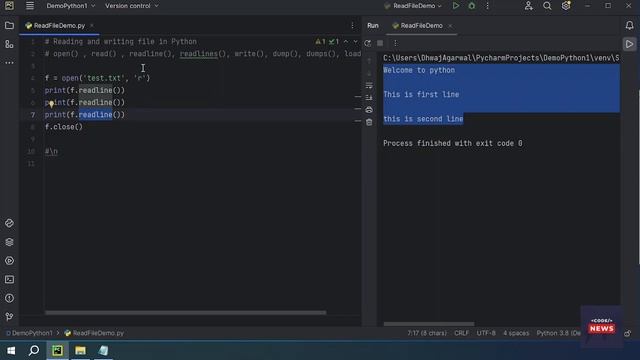Open indent setting 4 spaces selector
This screenshot has height=360, width=640.
[516, 333]
